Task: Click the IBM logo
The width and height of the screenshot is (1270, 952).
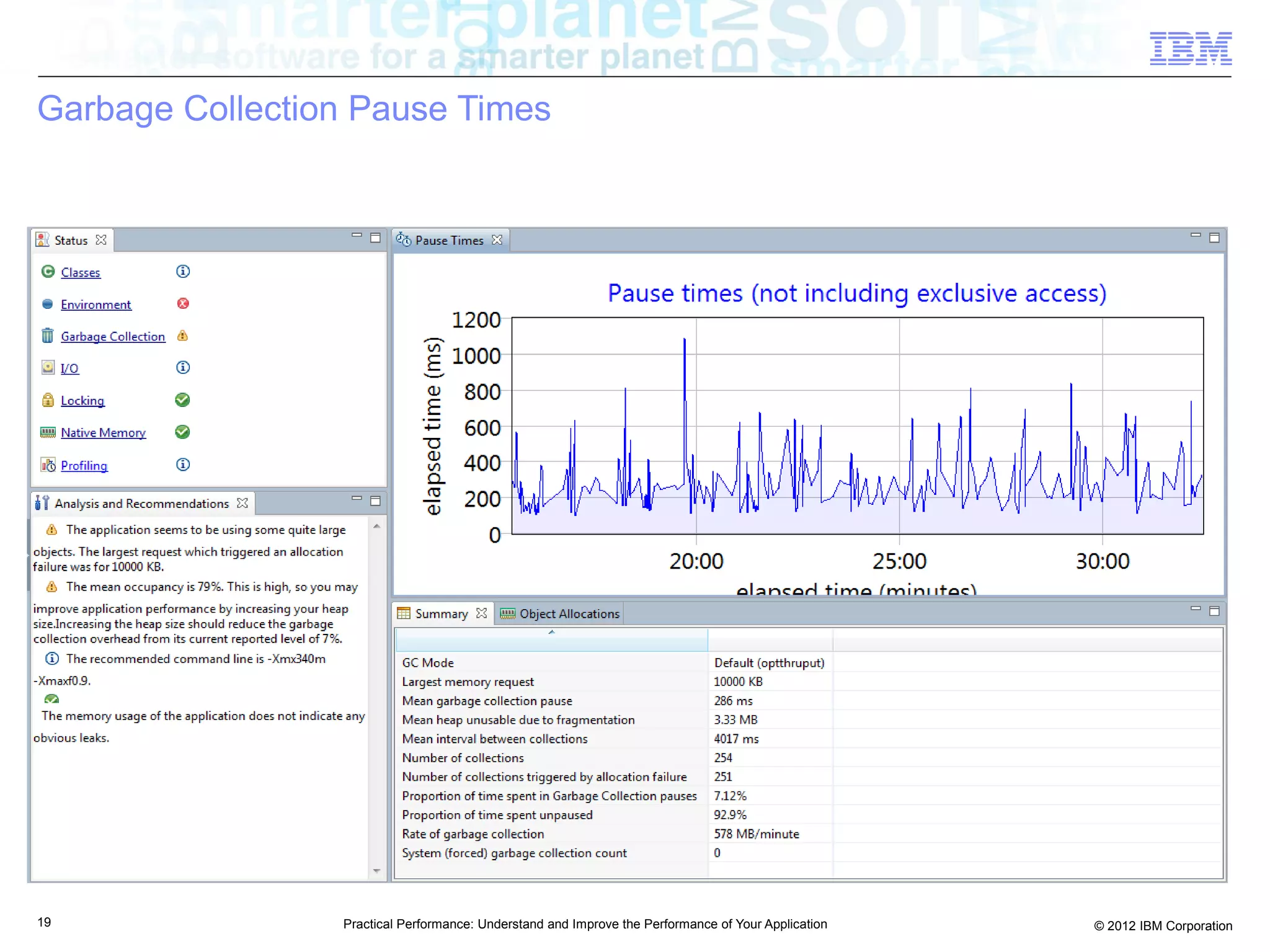Action: pyautogui.click(x=1191, y=48)
